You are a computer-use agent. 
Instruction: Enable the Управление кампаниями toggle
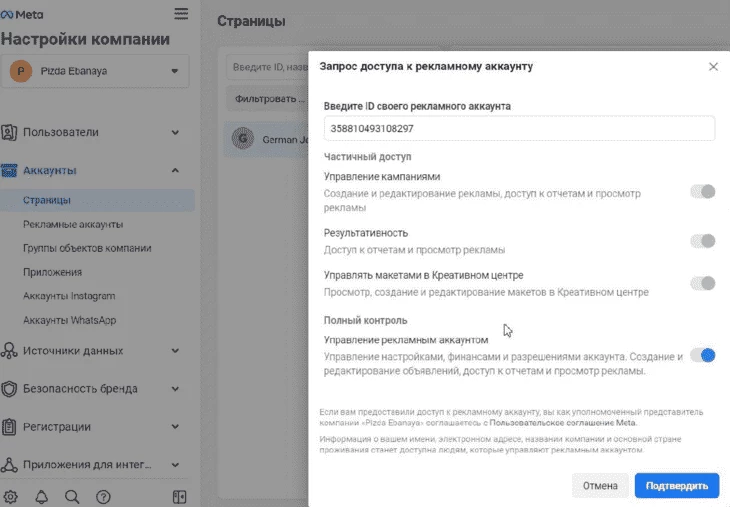703,191
